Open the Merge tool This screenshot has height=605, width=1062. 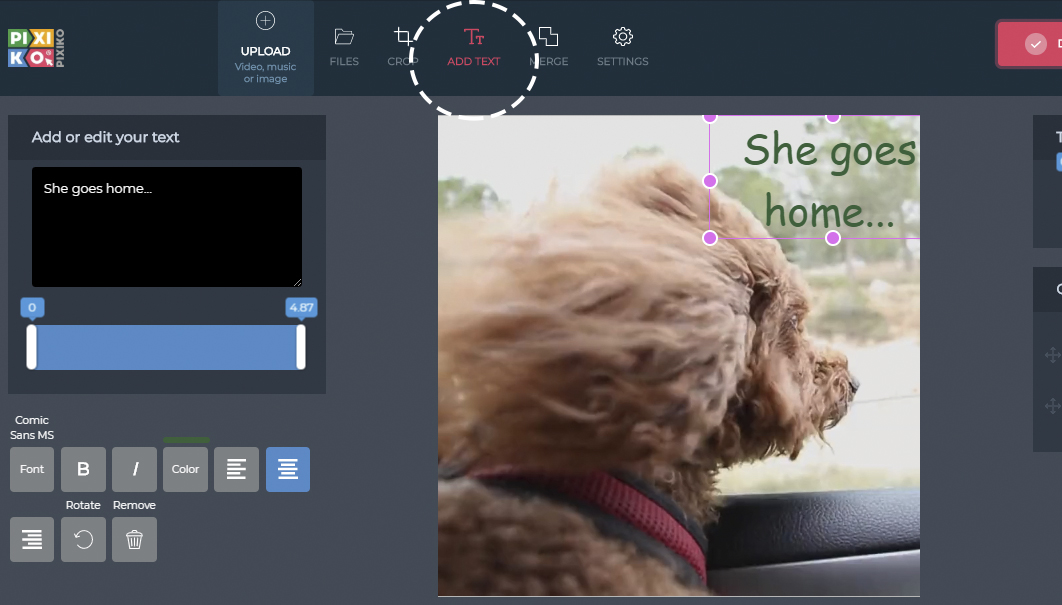[549, 47]
